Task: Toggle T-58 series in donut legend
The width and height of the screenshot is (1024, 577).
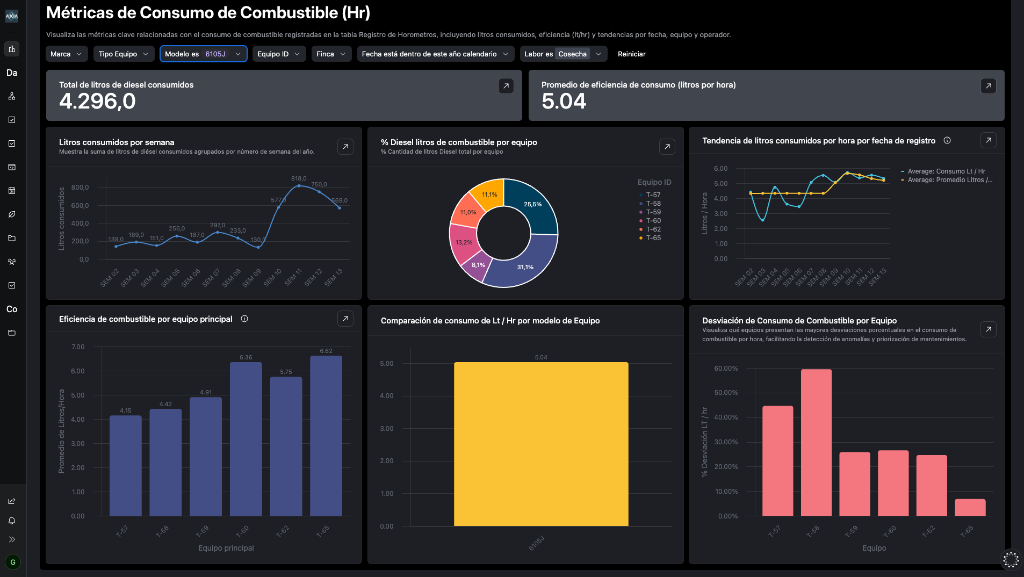Action: 650,204
